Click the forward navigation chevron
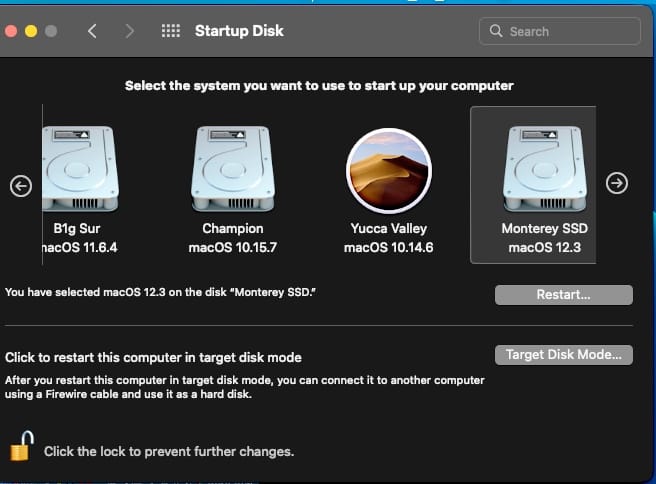 (129, 31)
